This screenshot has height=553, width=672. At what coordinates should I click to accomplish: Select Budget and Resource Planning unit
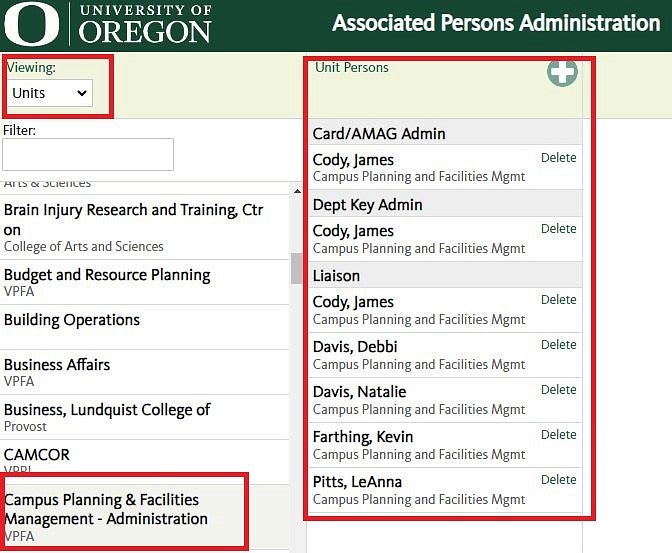145,283
